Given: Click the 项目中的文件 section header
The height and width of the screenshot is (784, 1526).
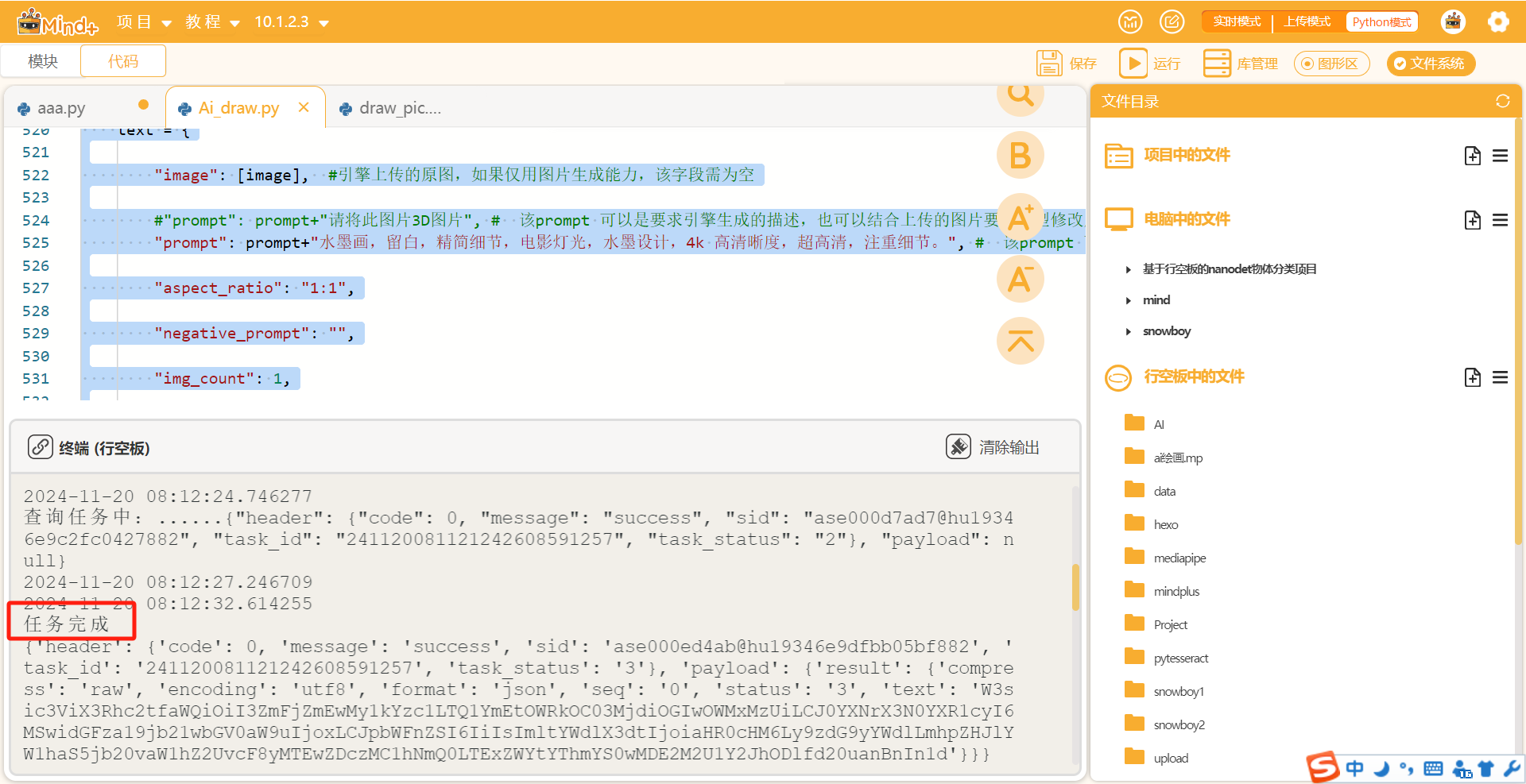Looking at the screenshot, I should tap(1187, 155).
